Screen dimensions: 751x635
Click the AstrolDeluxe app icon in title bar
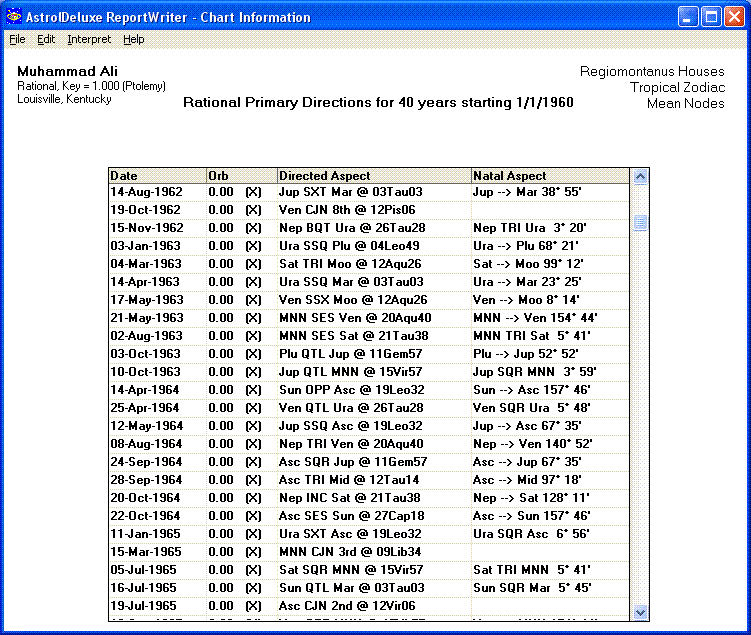click(14, 16)
